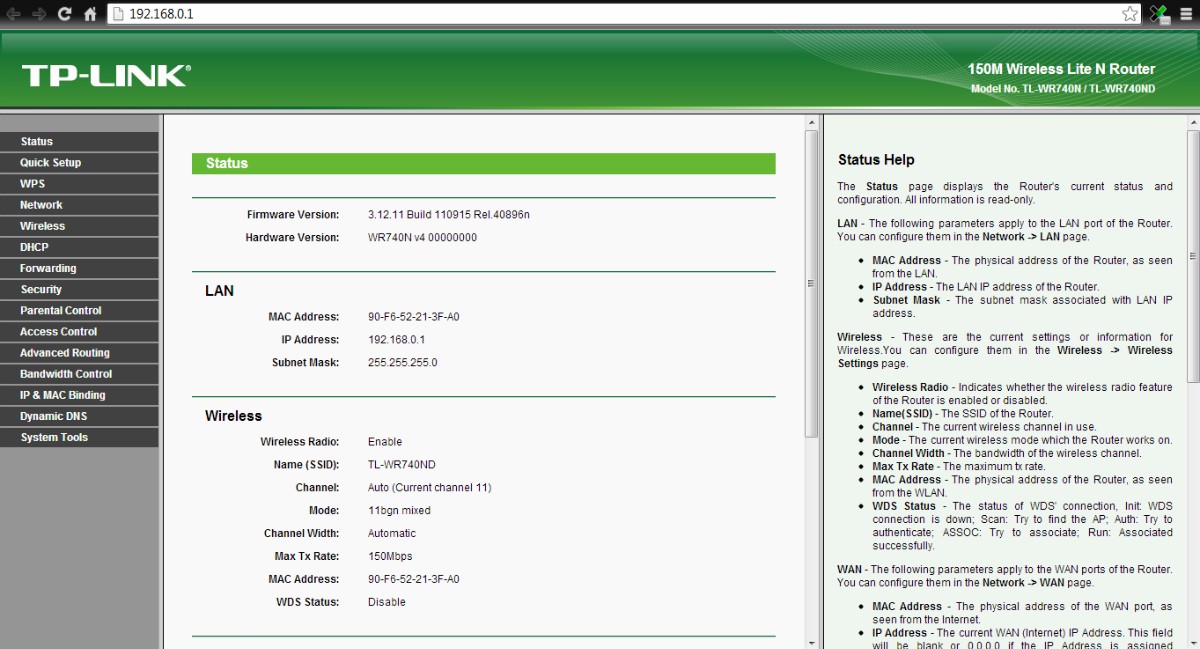The height and width of the screenshot is (649, 1200).
Task: Click the firmware version 3.12.11 Build value
Action: pyautogui.click(x=448, y=215)
